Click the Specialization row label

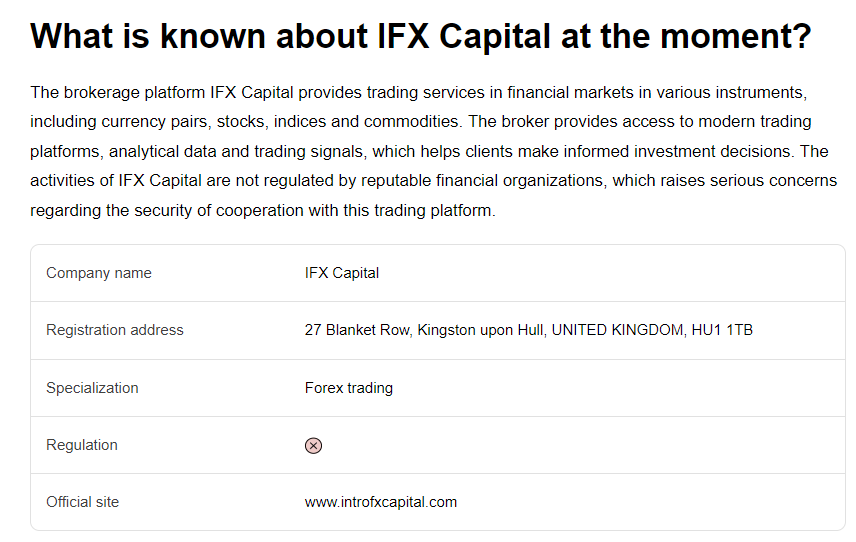(x=92, y=388)
